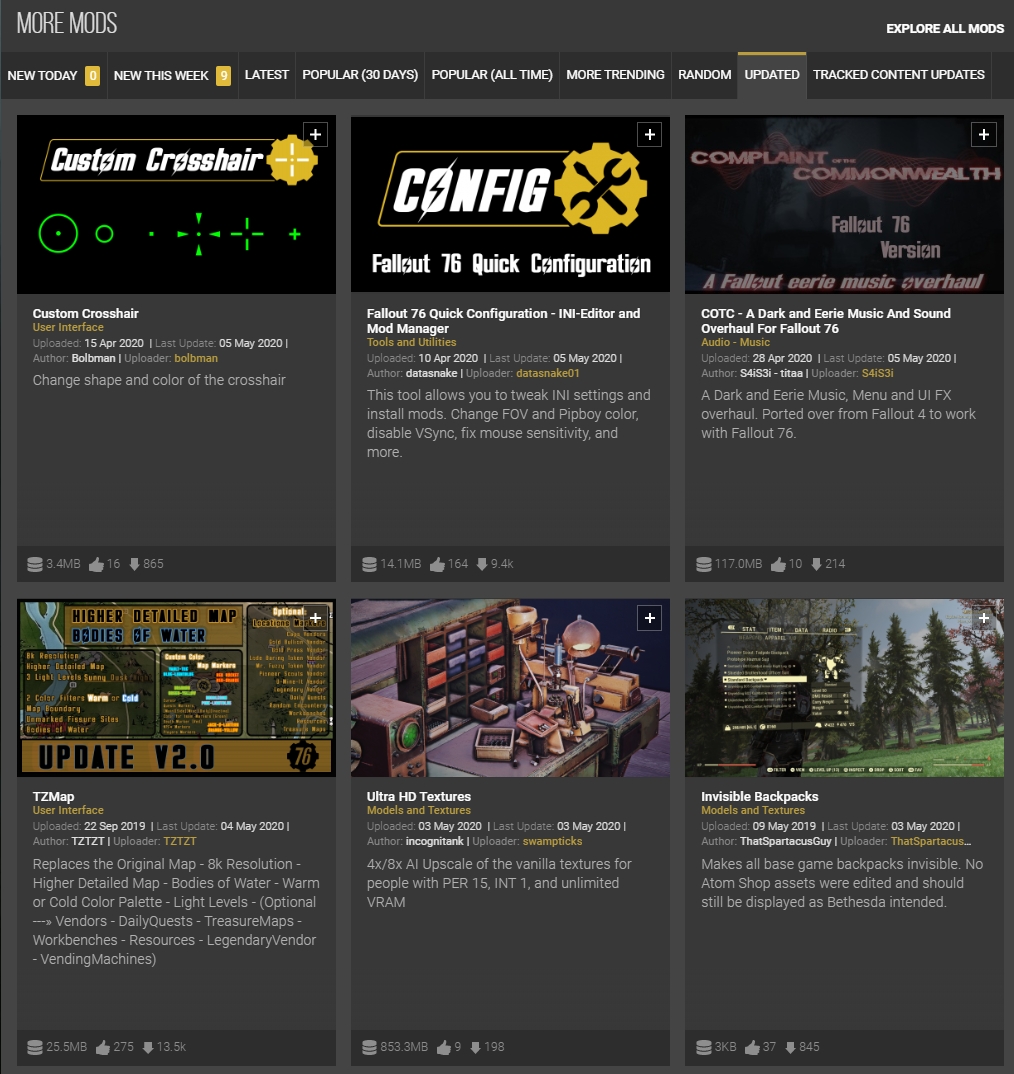Screen dimensions: 1014x1074
Task: Open uploader swampticks profile
Action: 552,841
